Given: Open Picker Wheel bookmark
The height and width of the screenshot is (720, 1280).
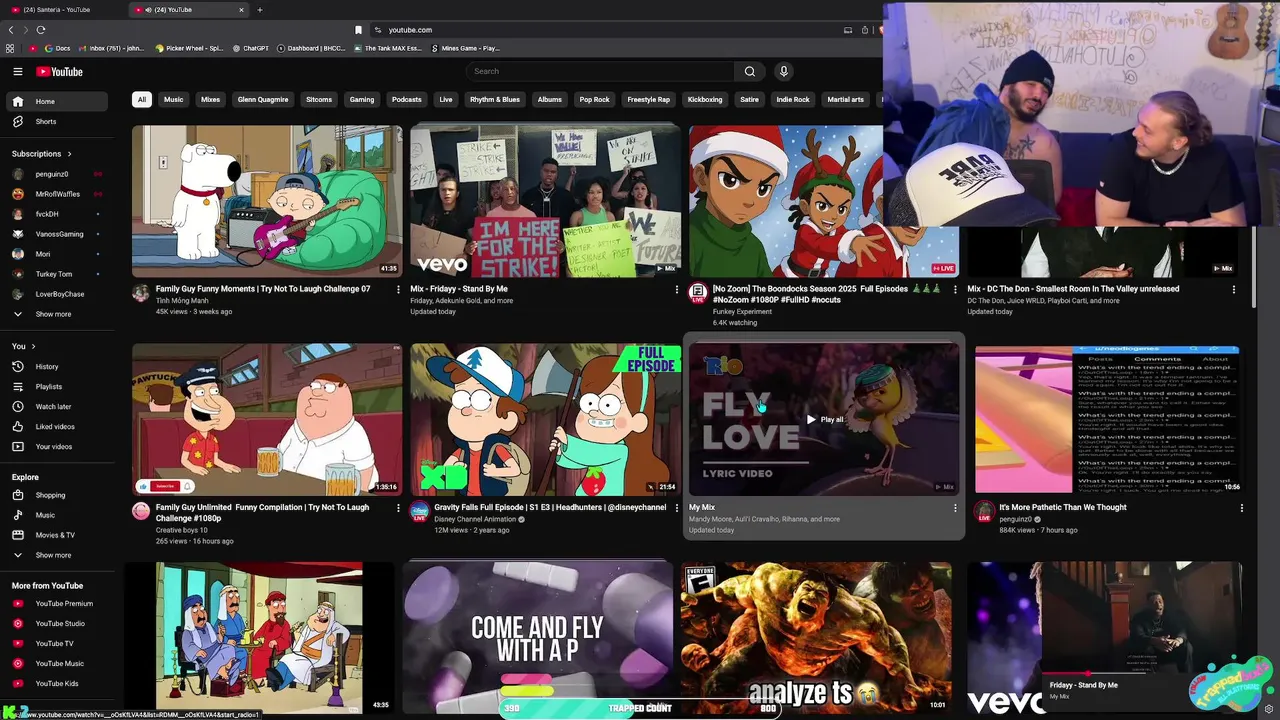Looking at the screenshot, I should click(190, 48).
